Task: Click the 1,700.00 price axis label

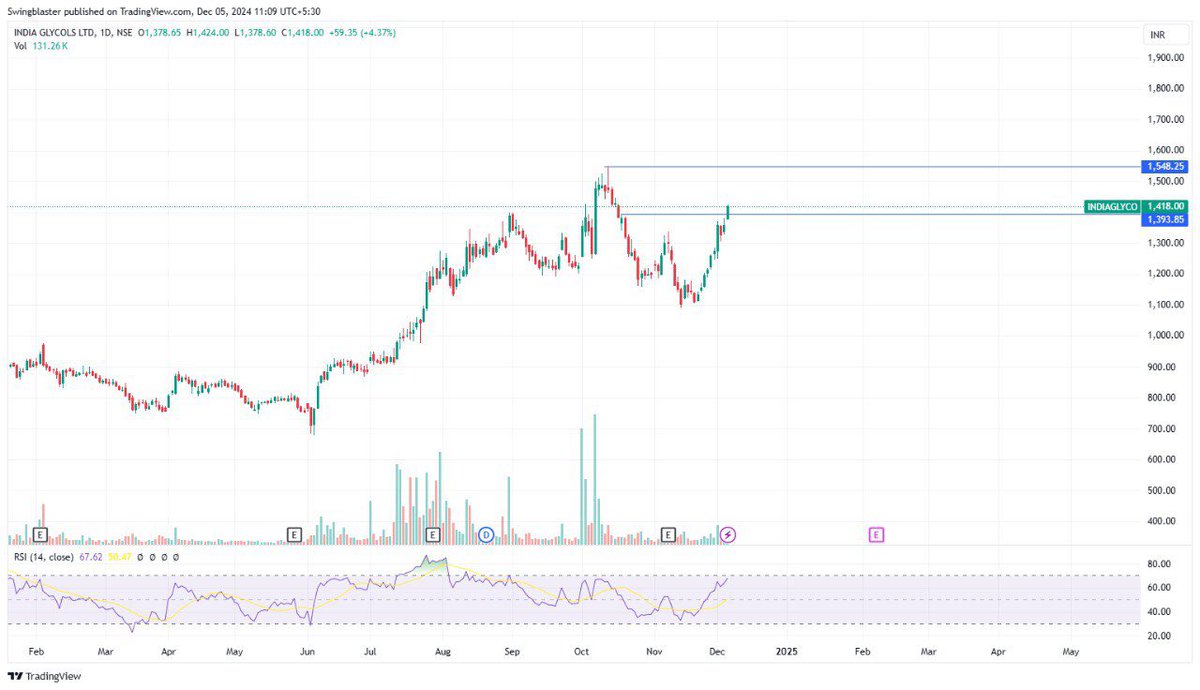Action: [x=1166, y=120]
